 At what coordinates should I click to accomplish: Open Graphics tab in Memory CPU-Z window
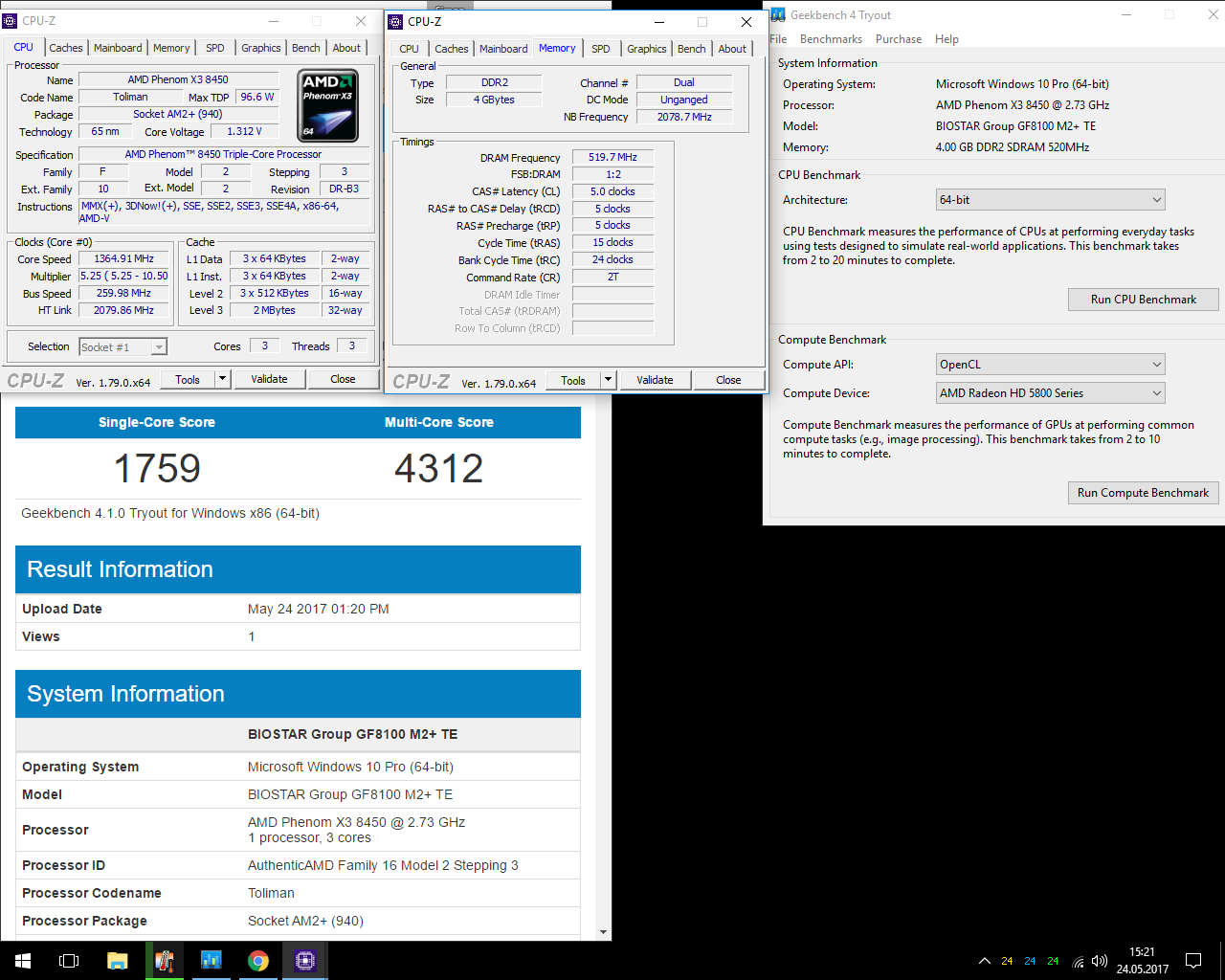pos(647,49)
